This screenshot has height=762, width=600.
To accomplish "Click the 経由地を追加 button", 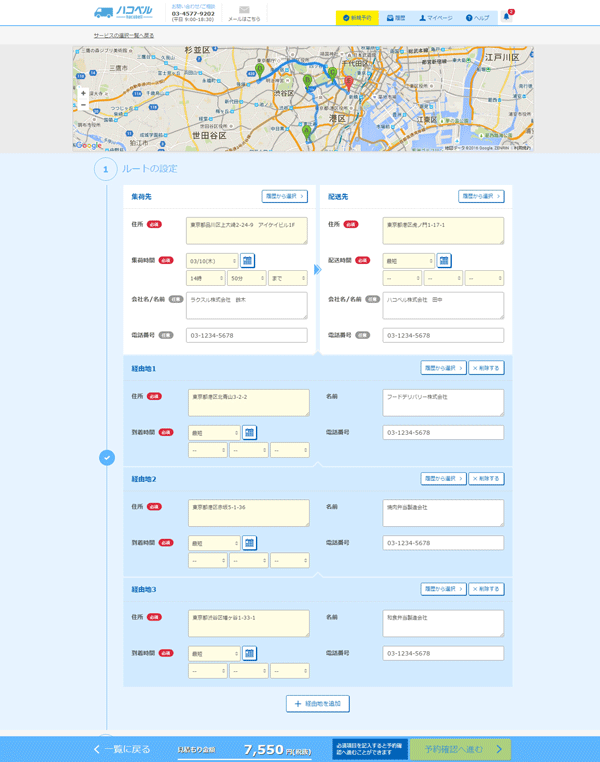I will point(317,704).
